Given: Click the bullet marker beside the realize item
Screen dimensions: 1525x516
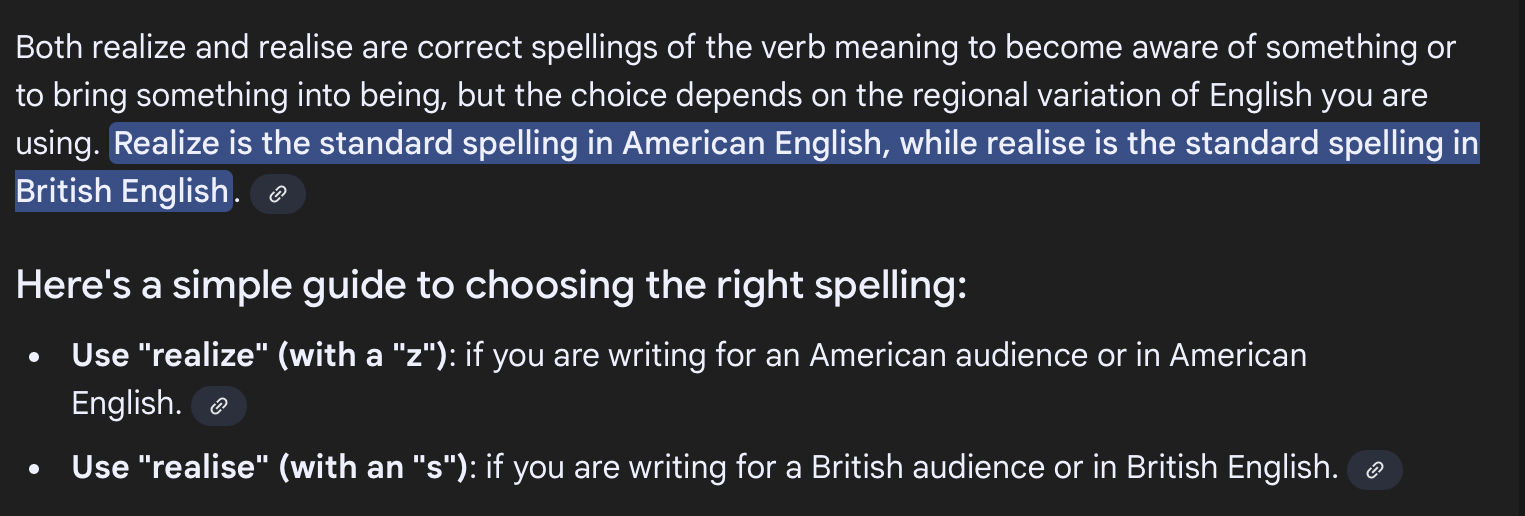Looking at the screenshot, I should coord(35,358).
